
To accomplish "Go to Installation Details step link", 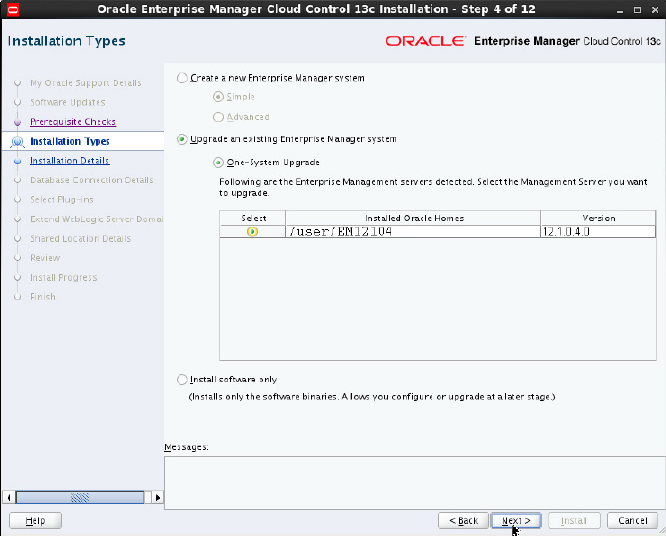I will coord(70,161).
